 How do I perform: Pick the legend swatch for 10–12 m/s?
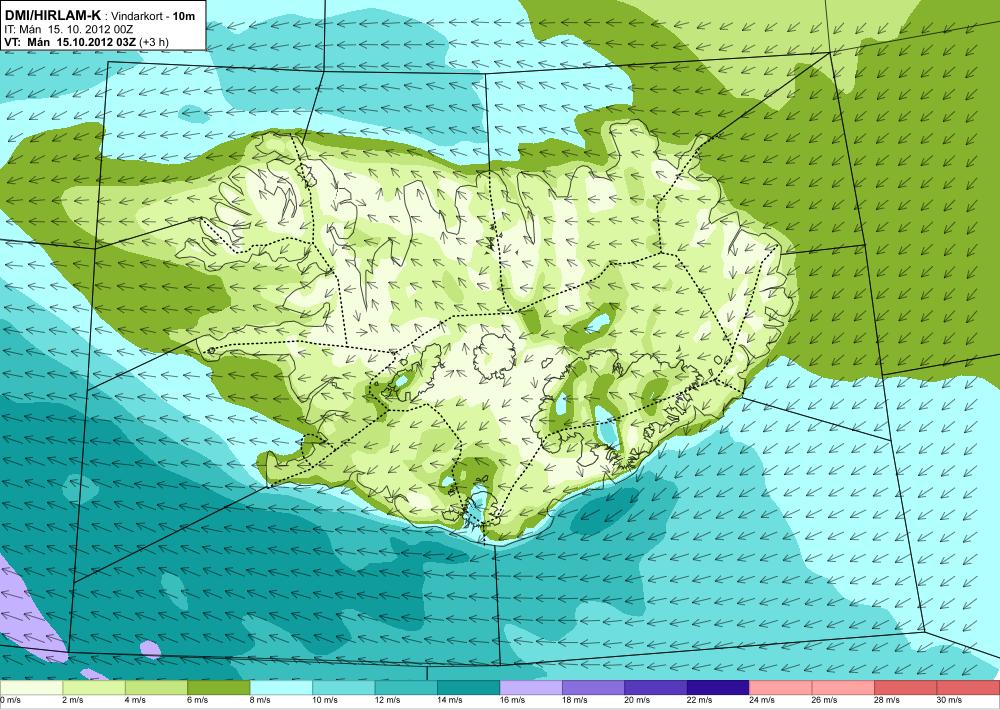(x=344, y=688)
